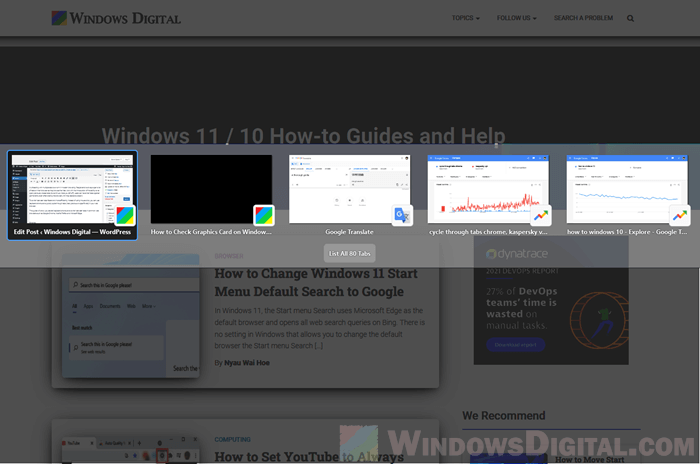
Task: Click the dynatrace DevOps report advertisement
Action: pyautogui.click(x=551, y=300)
